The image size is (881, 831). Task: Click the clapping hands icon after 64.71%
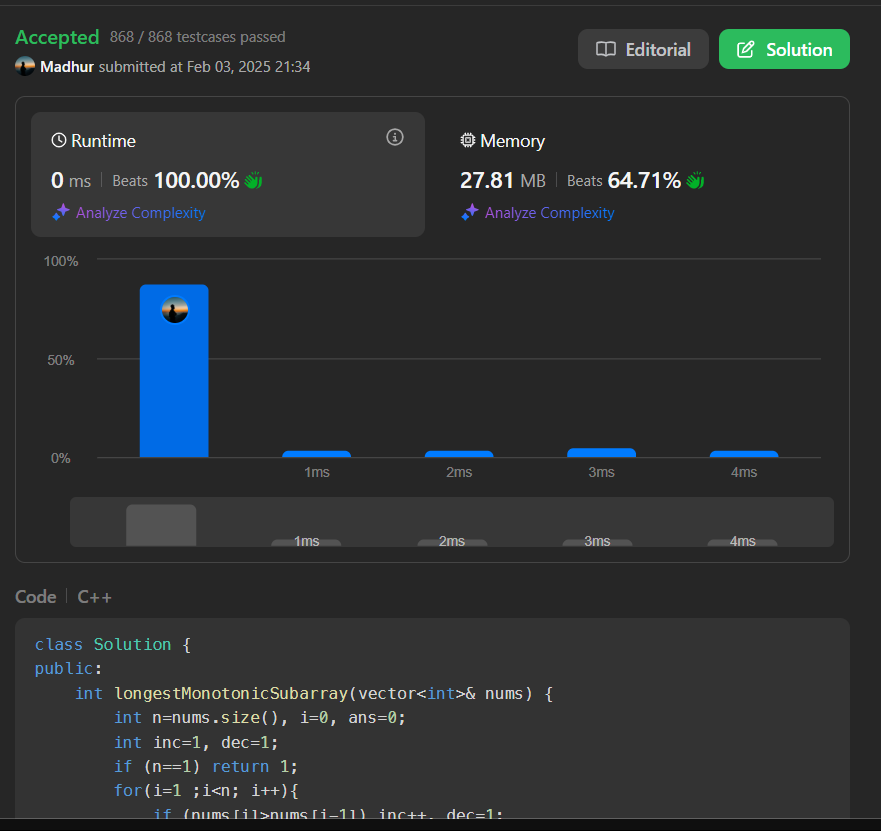(x=695, y=180)
